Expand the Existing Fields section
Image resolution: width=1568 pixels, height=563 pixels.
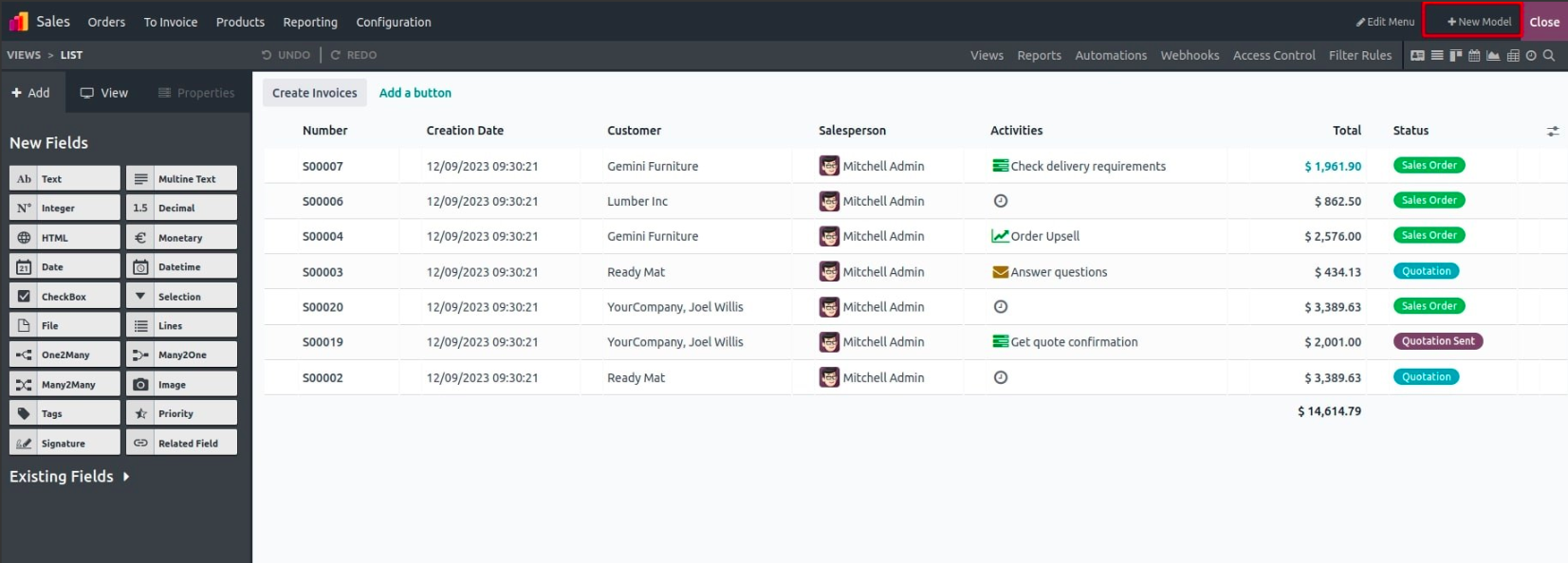[x=69, y=477]
